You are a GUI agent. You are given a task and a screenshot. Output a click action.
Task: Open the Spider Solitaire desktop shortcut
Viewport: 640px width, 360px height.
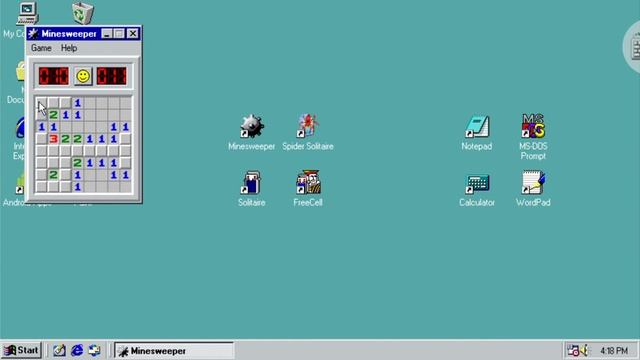pyautogui.click(x=308, y=133)
